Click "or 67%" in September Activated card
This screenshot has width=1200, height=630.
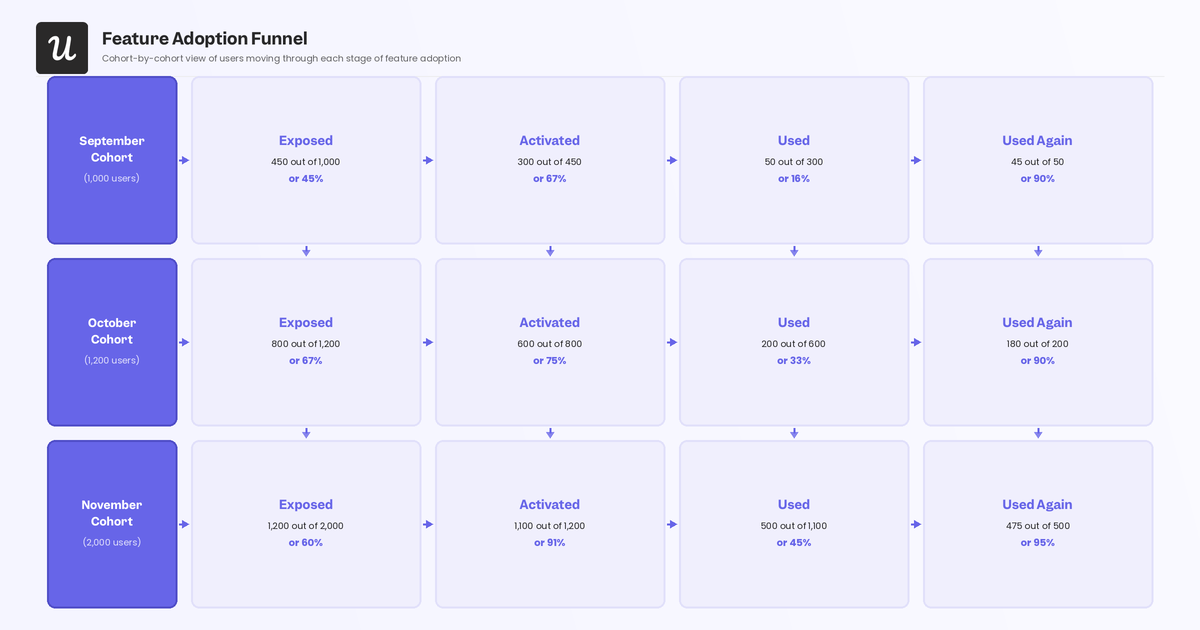click(x=550, y=179)
